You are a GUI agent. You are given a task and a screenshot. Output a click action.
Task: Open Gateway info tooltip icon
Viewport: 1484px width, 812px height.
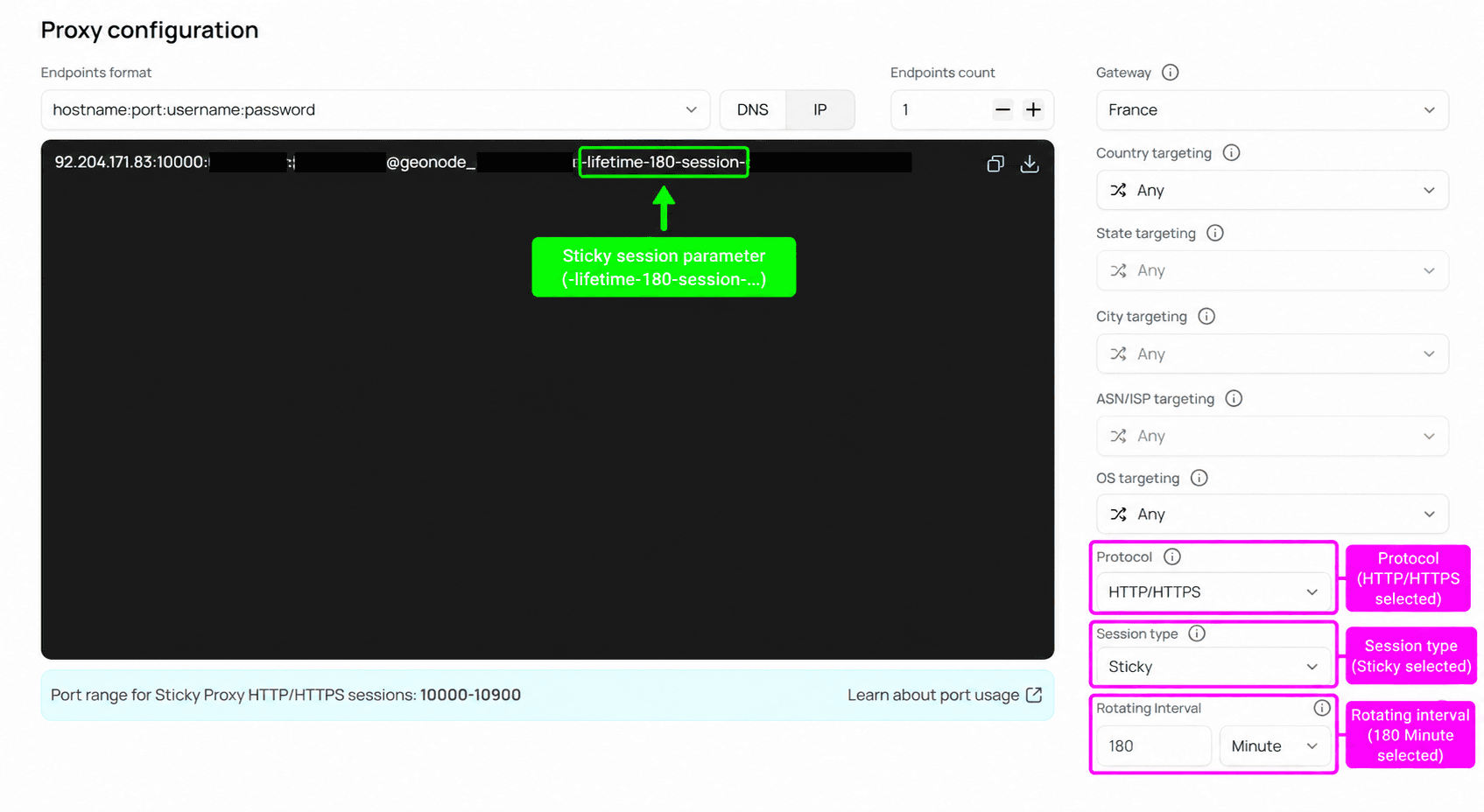point(1170,73)
